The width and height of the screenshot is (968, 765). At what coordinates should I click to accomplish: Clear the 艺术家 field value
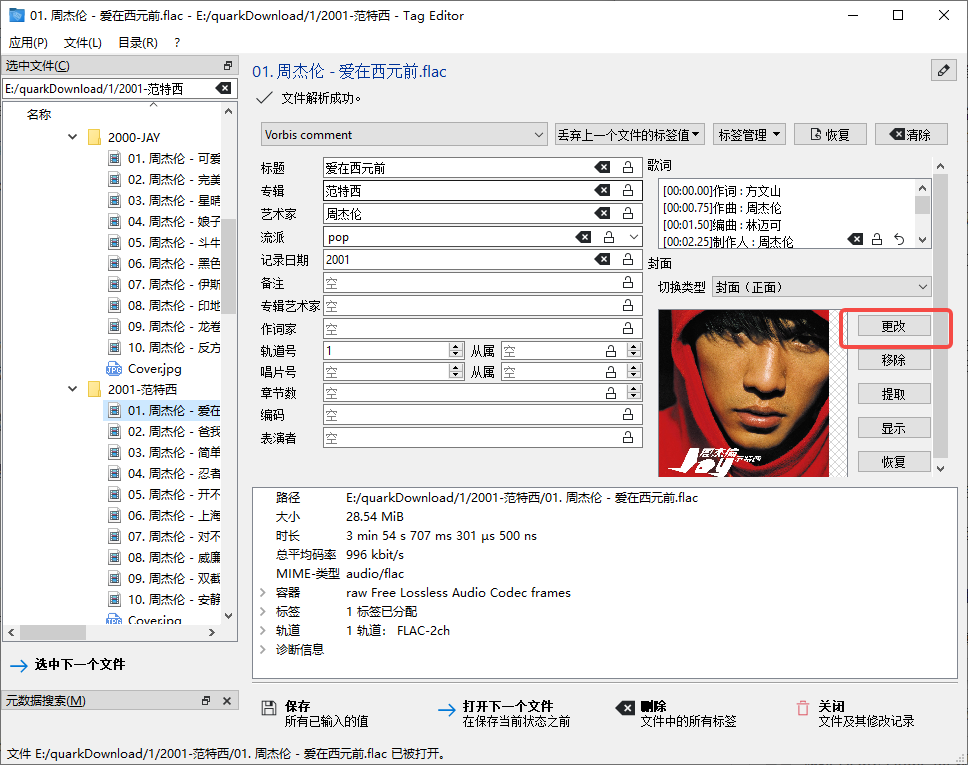[x=602, y=214]
